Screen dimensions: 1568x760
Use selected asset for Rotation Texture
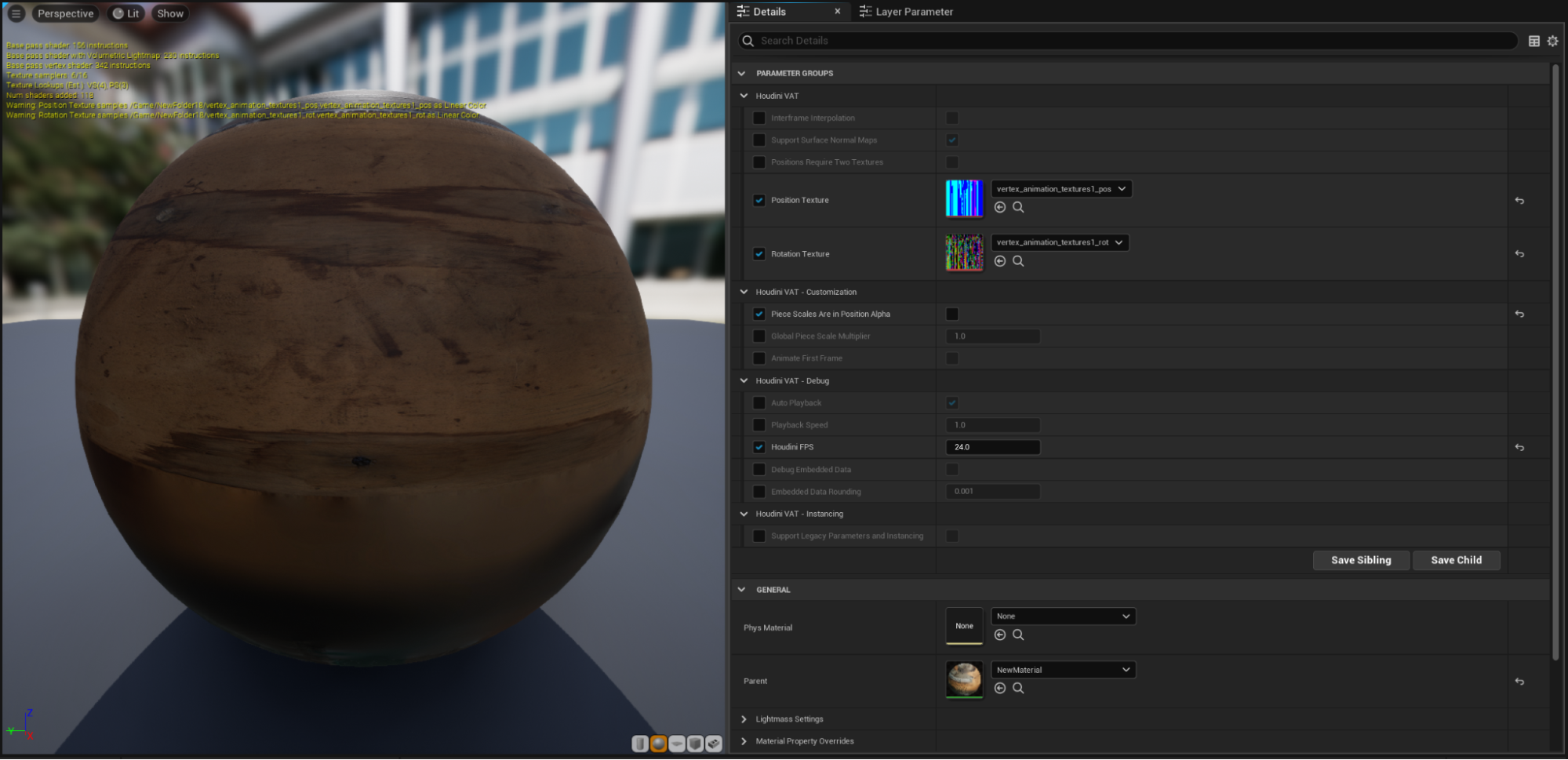coord(1000,261)
